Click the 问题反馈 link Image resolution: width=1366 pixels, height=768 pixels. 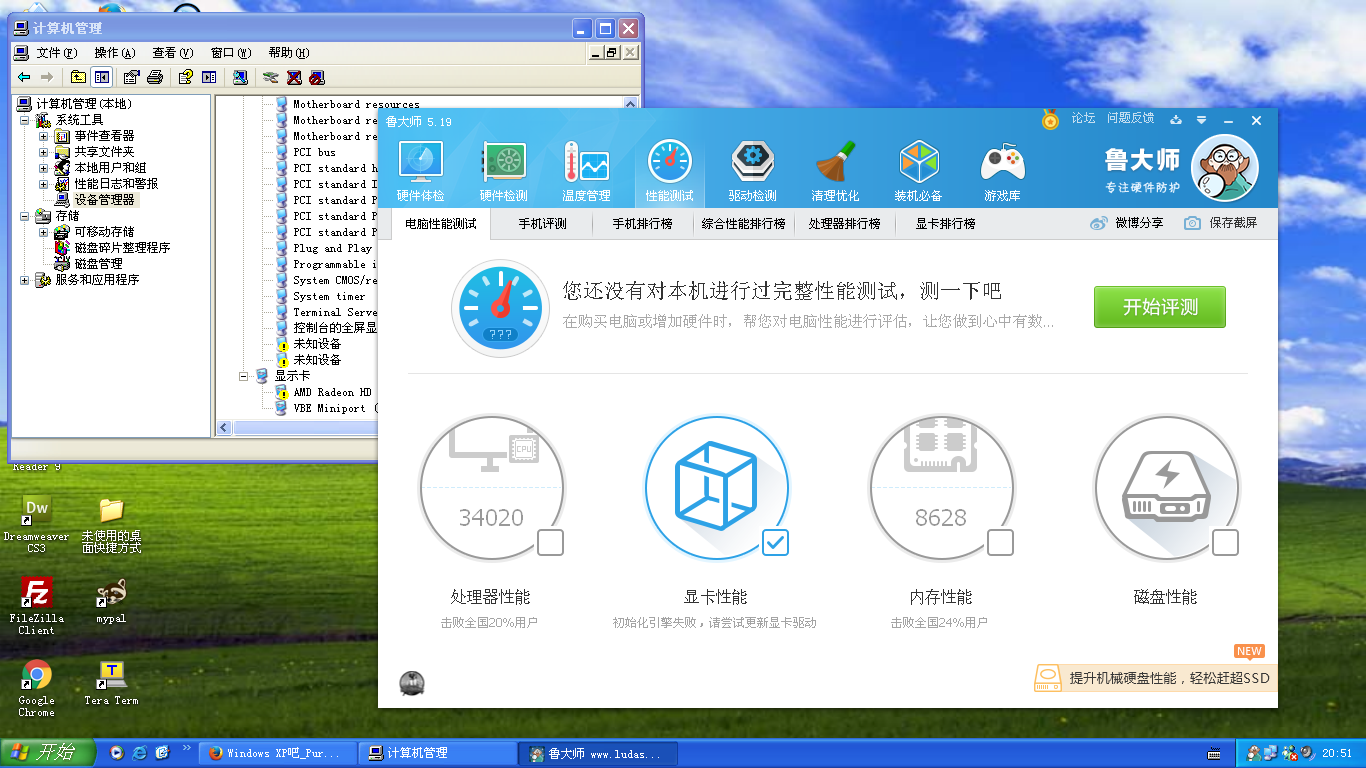1130,118
